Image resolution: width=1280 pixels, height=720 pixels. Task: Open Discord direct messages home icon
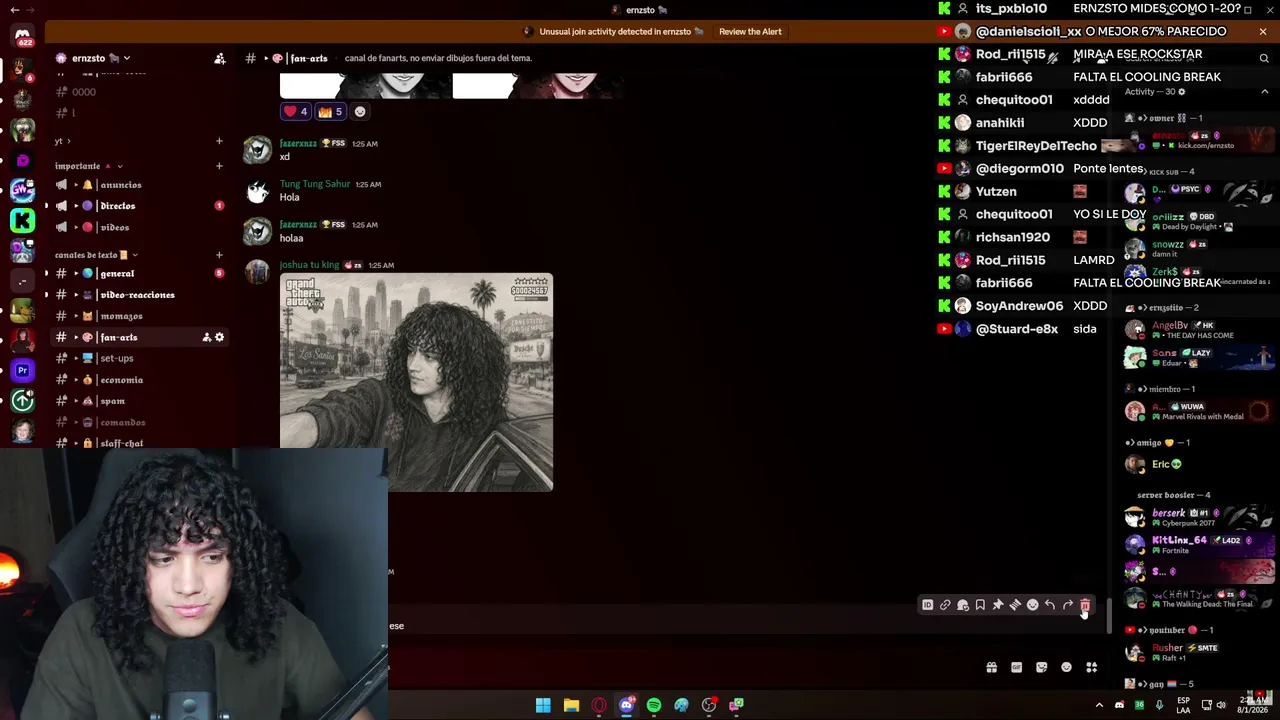click(22, 37)
